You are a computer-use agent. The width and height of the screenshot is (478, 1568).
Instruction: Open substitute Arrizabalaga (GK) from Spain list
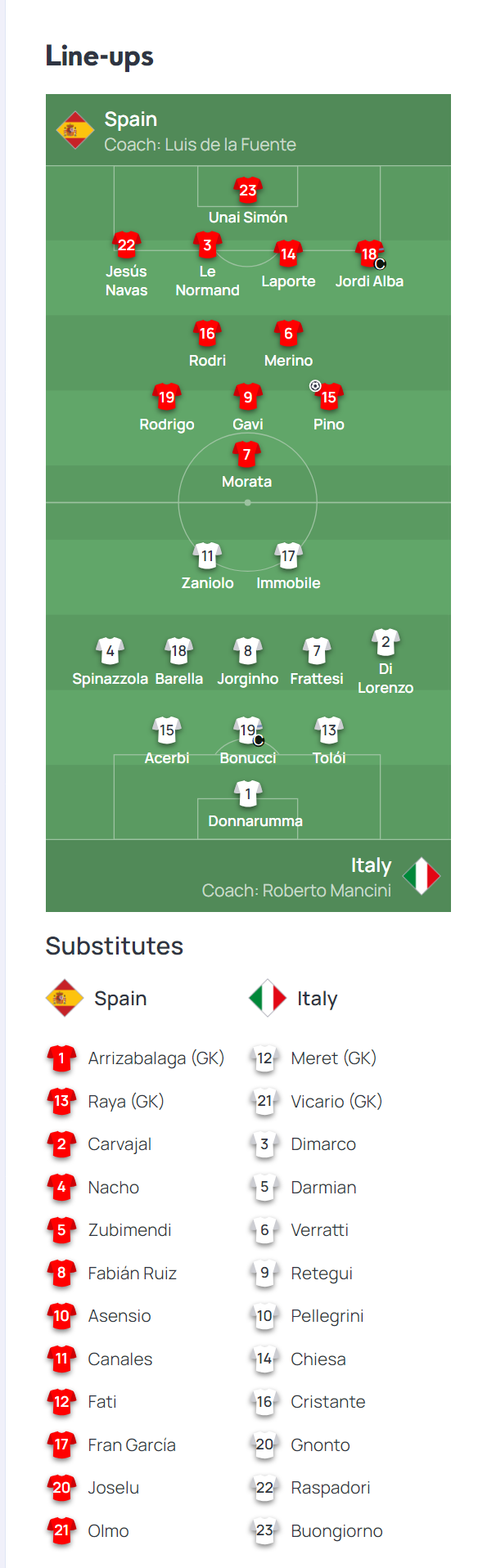[156, 1058]
